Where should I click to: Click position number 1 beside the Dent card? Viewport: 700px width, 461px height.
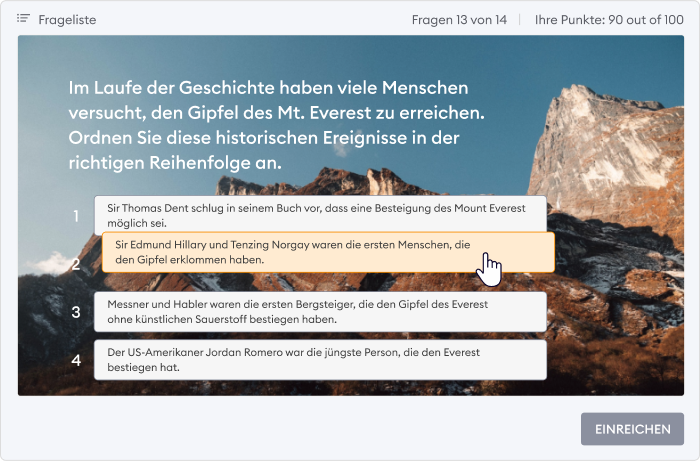[76, 216]
